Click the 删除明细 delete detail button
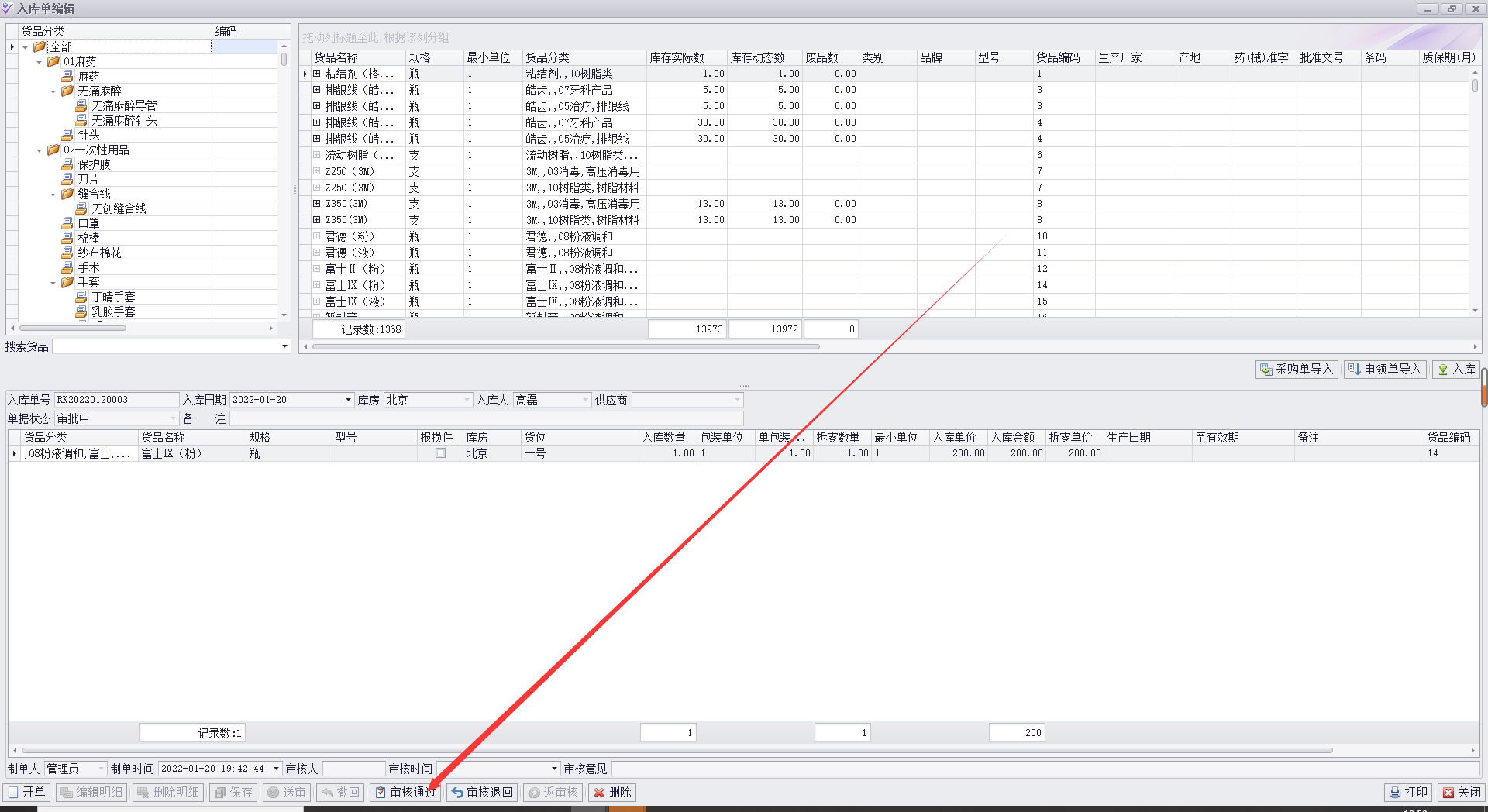This screenshot has width=1488, height=812. (168, 792)
